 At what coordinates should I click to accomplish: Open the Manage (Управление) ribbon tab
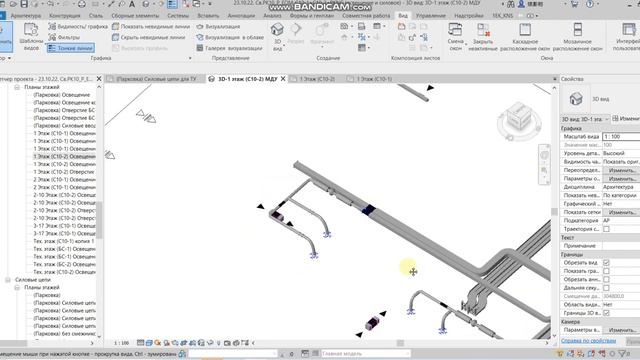tap(431, 16)
